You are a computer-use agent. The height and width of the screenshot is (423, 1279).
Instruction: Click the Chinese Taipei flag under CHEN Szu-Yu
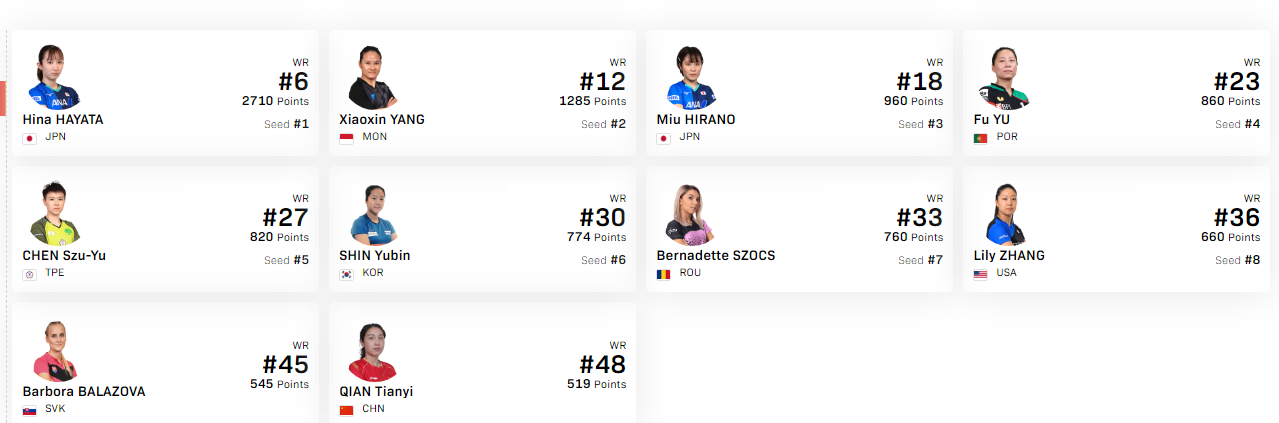tap(30, 274)
